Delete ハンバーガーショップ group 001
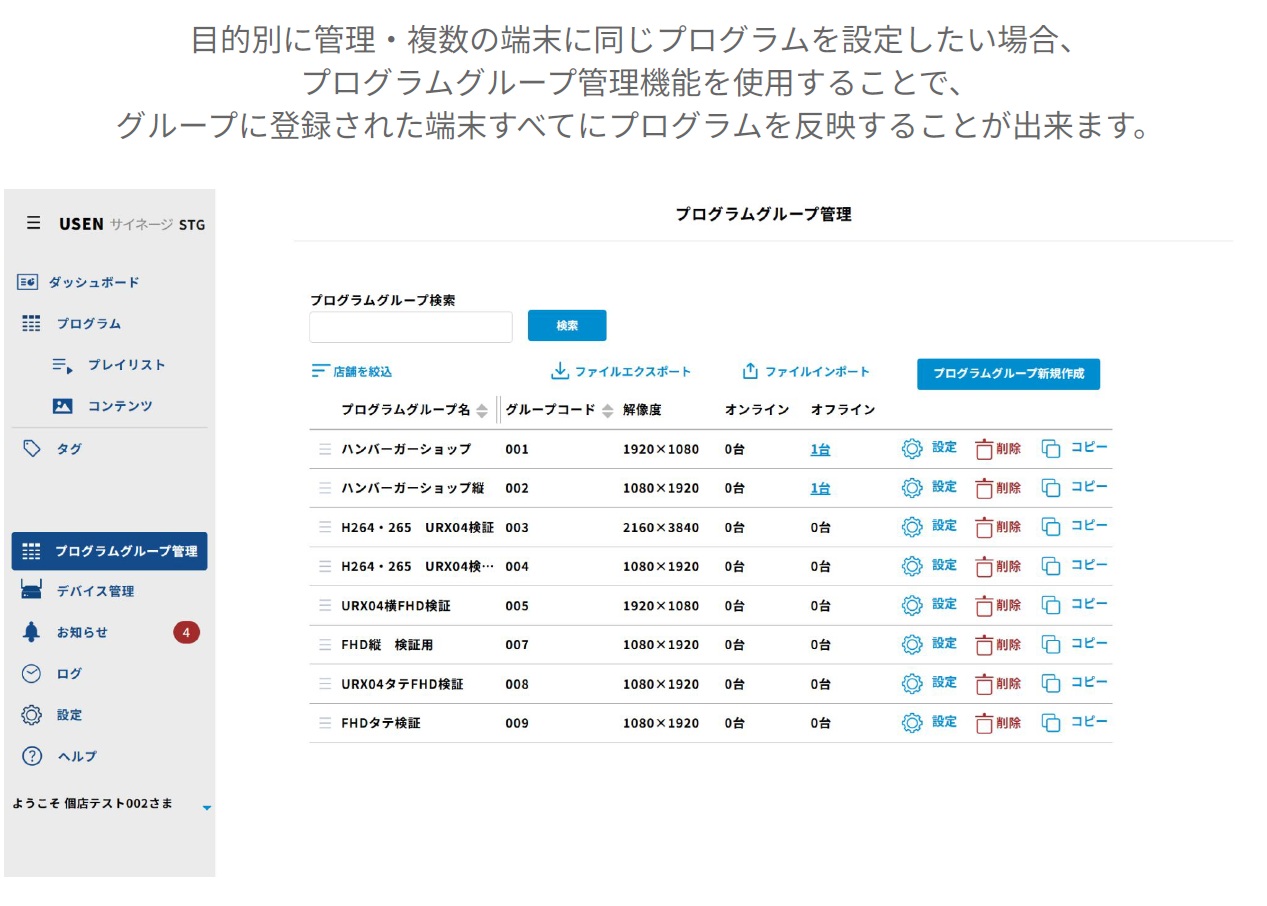This screenshot has width=1267, height=906. [998, 449]
